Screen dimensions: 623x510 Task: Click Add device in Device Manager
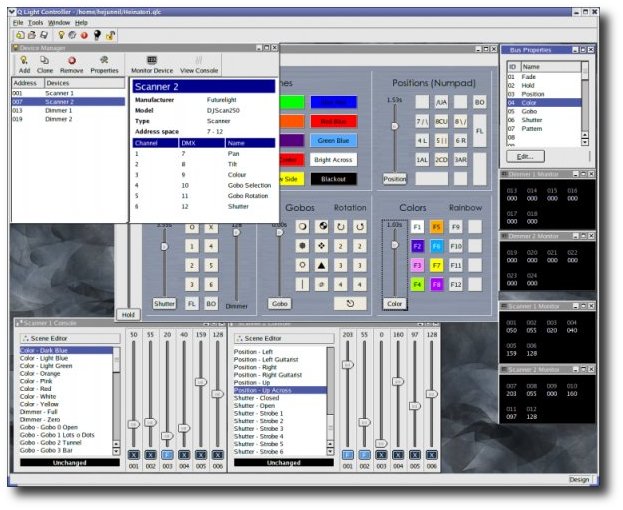click(x=24, y=65)
